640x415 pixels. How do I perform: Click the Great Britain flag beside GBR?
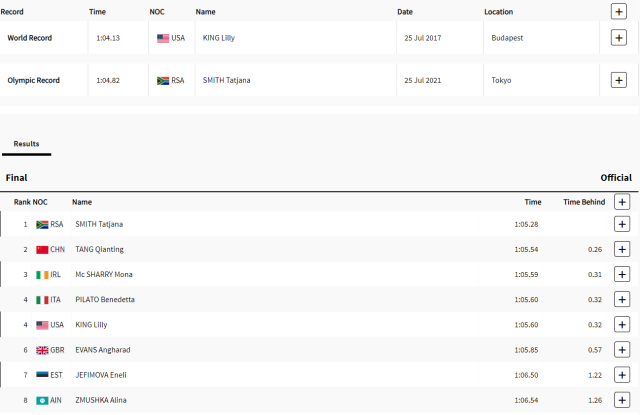(42, 350)
